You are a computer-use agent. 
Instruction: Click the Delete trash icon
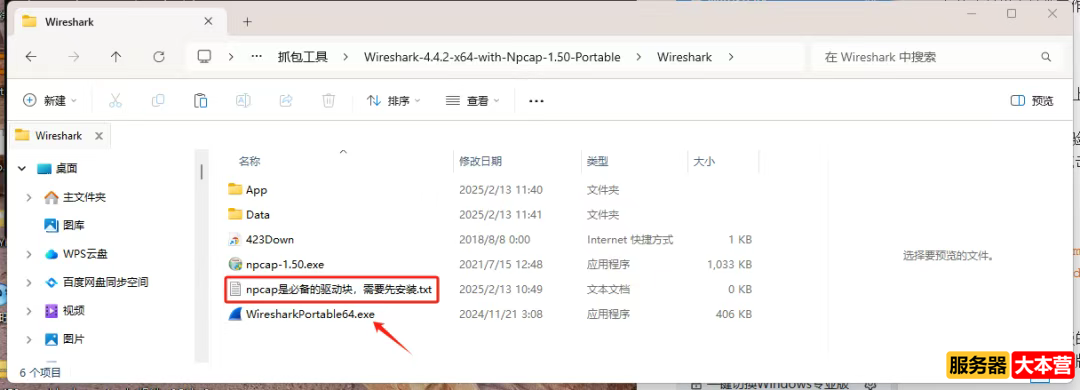[x=329, y=101]
